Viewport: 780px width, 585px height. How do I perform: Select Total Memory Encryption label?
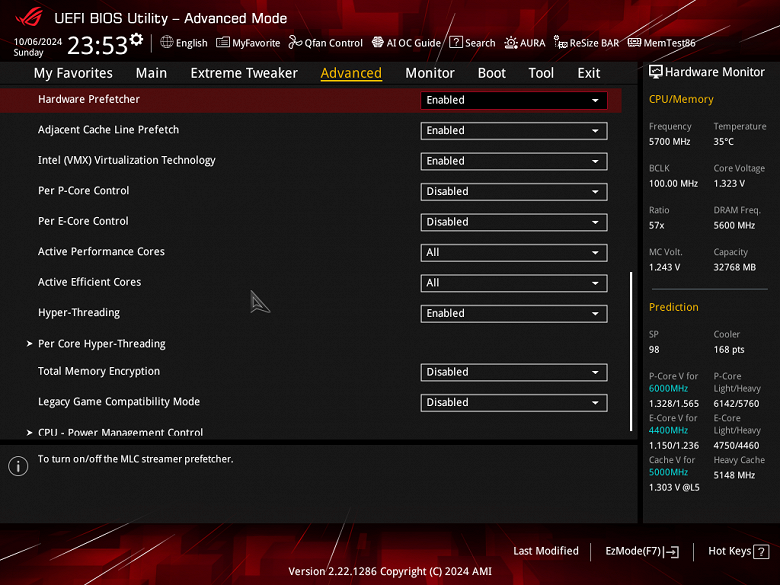[99, 372]
